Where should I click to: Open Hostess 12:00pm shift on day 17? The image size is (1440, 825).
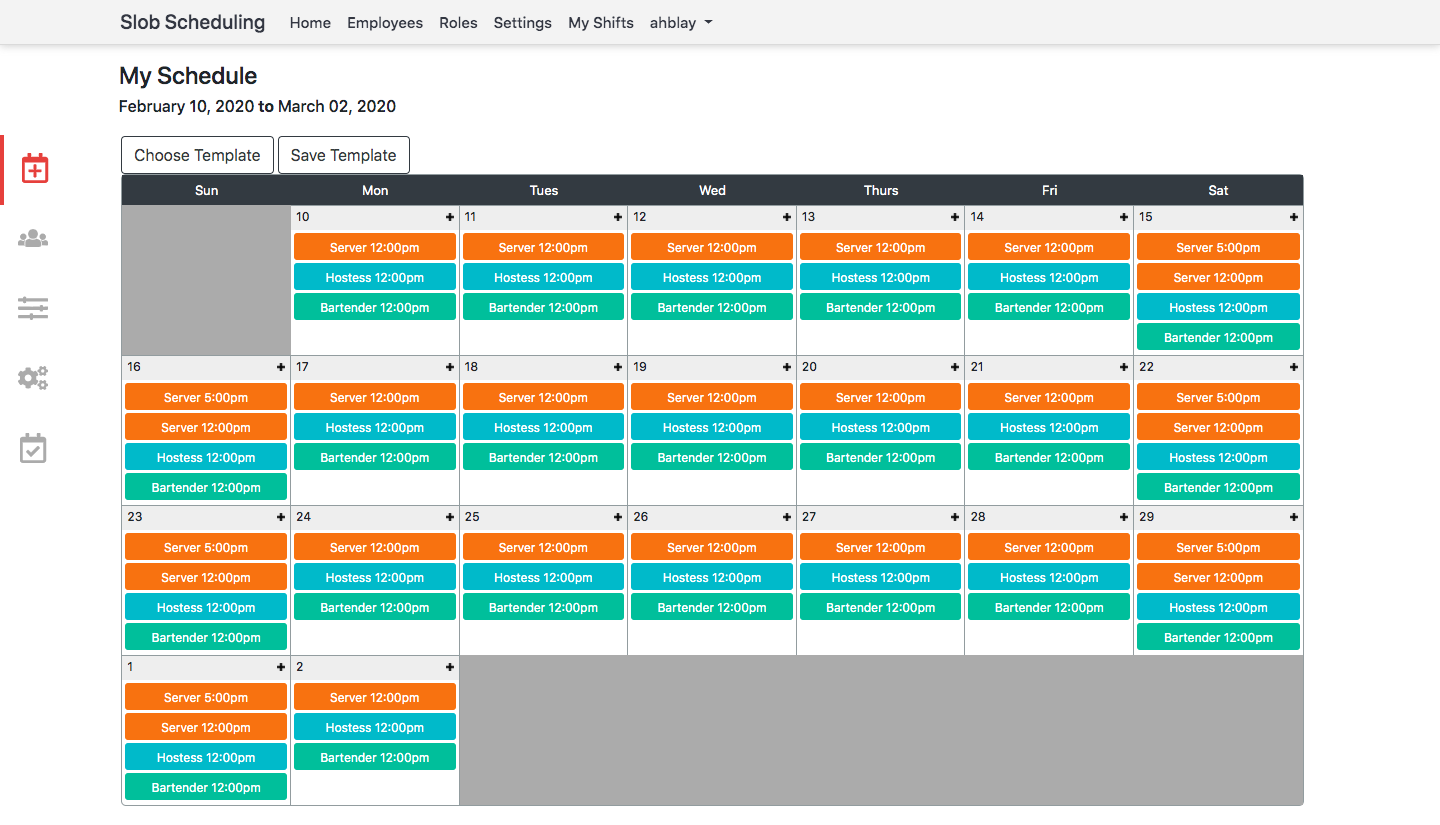click(x=375, y=427)
